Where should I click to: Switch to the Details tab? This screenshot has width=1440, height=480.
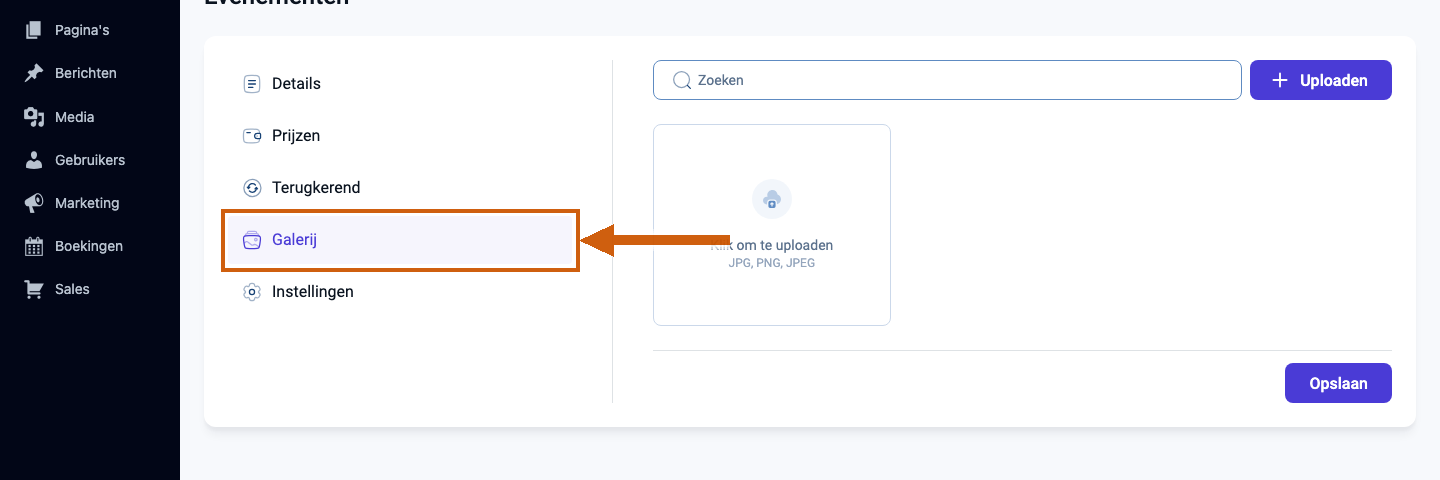399,84
